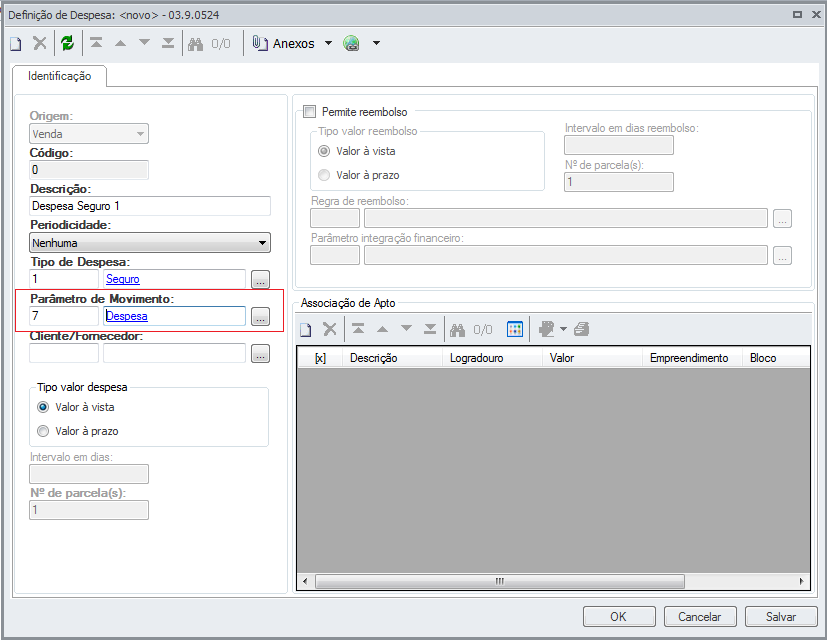Click the Delete X icon in top toolbar
Image resolution: width=827 pixels, height=641 pixels.
(40, 43)
